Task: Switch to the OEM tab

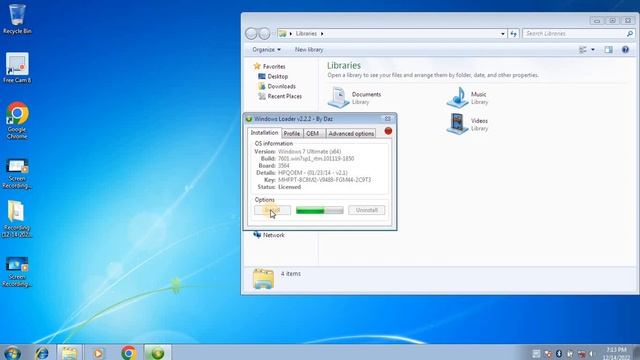Action: 313,134
